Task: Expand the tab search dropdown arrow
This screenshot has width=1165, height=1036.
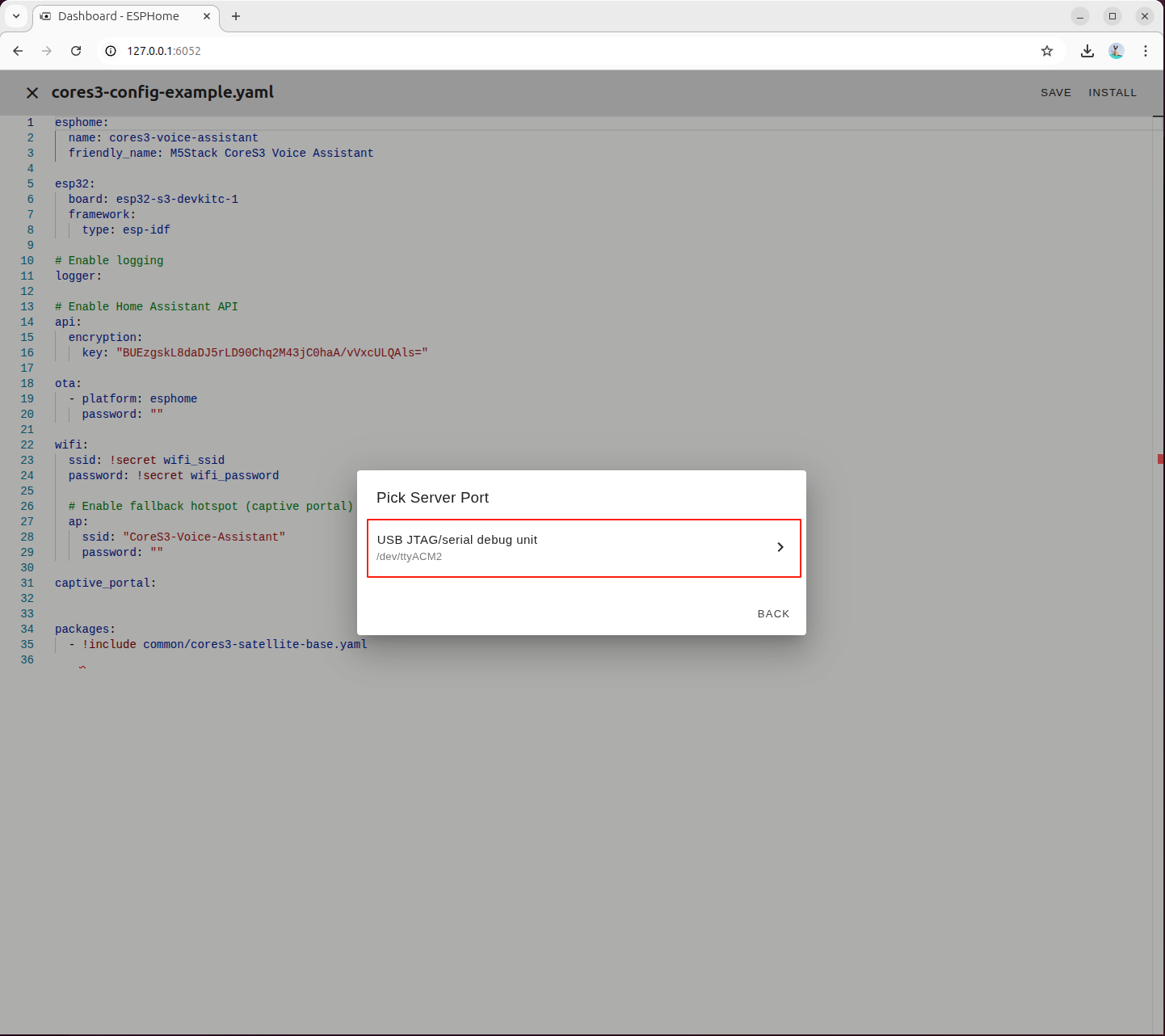Action: point(16,16)
